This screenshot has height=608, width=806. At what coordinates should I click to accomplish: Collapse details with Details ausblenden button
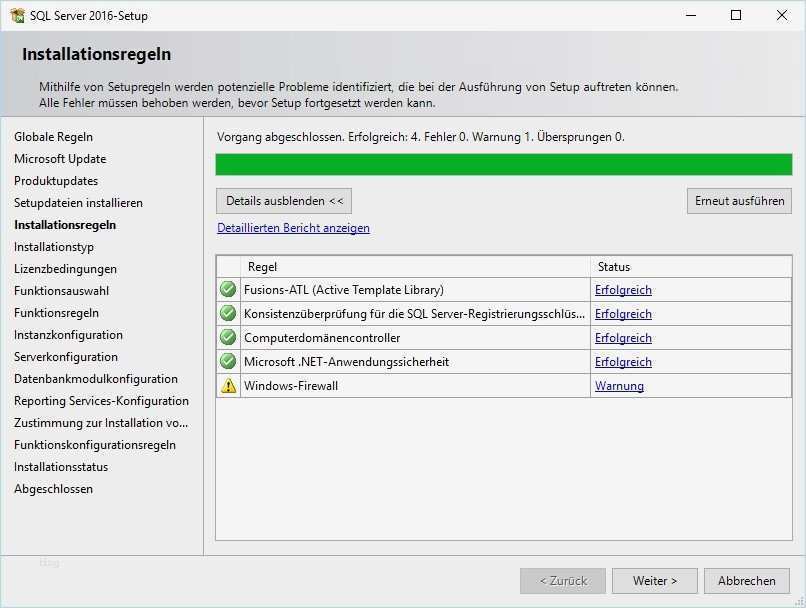click(284, 201)
